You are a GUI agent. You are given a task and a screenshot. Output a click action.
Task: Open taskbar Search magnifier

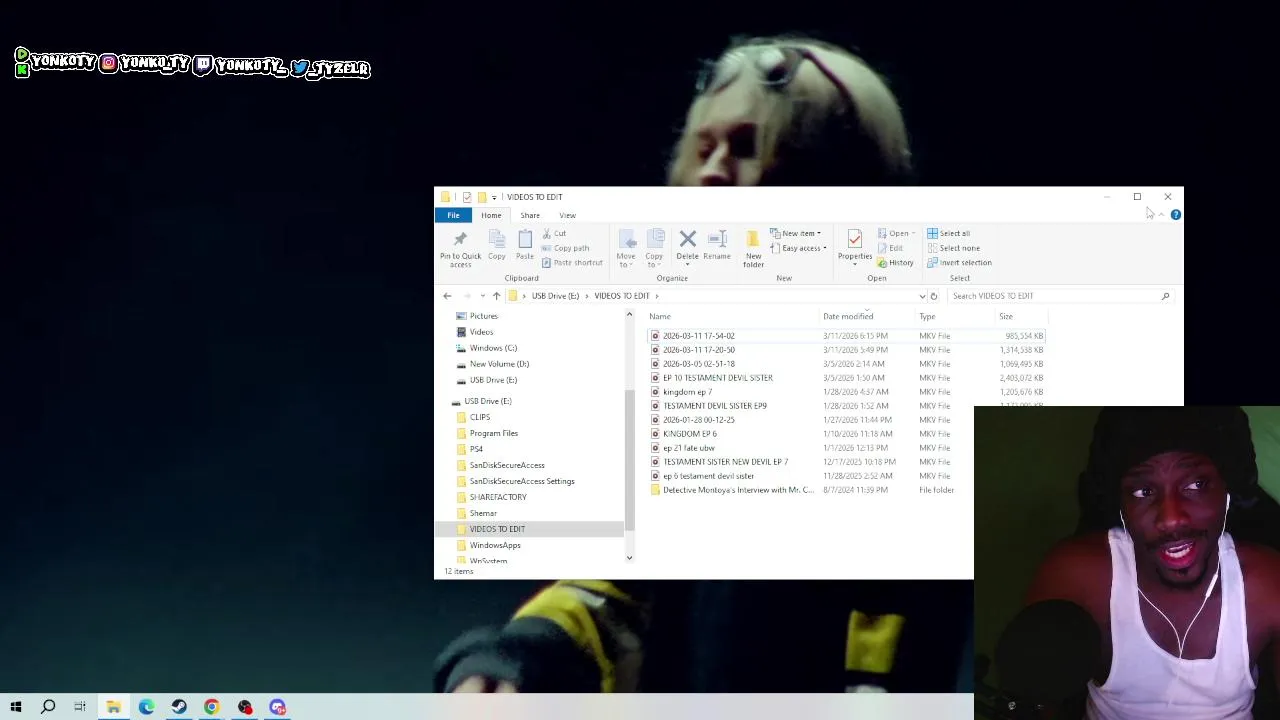[48, 707]
